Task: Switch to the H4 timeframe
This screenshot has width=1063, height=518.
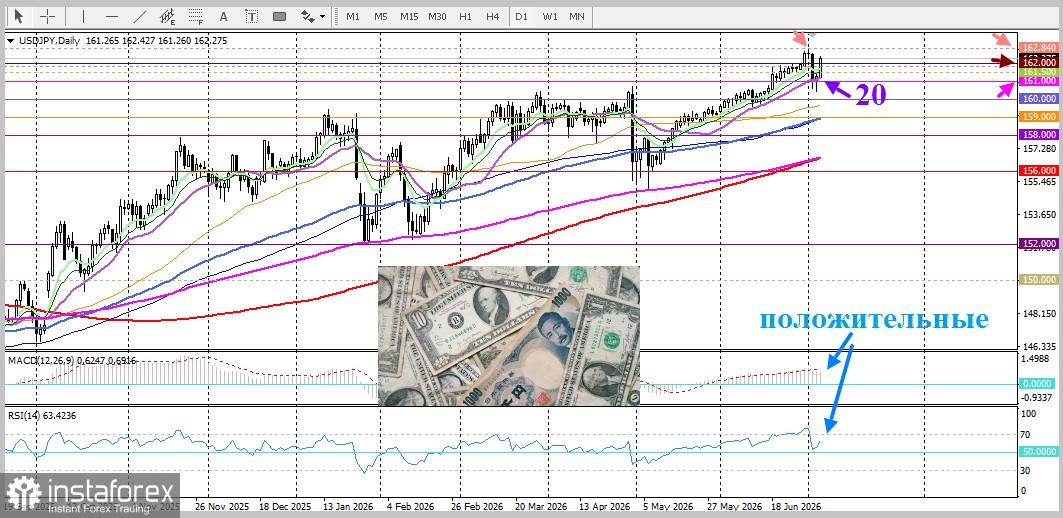Action: (x=493, y=16)
